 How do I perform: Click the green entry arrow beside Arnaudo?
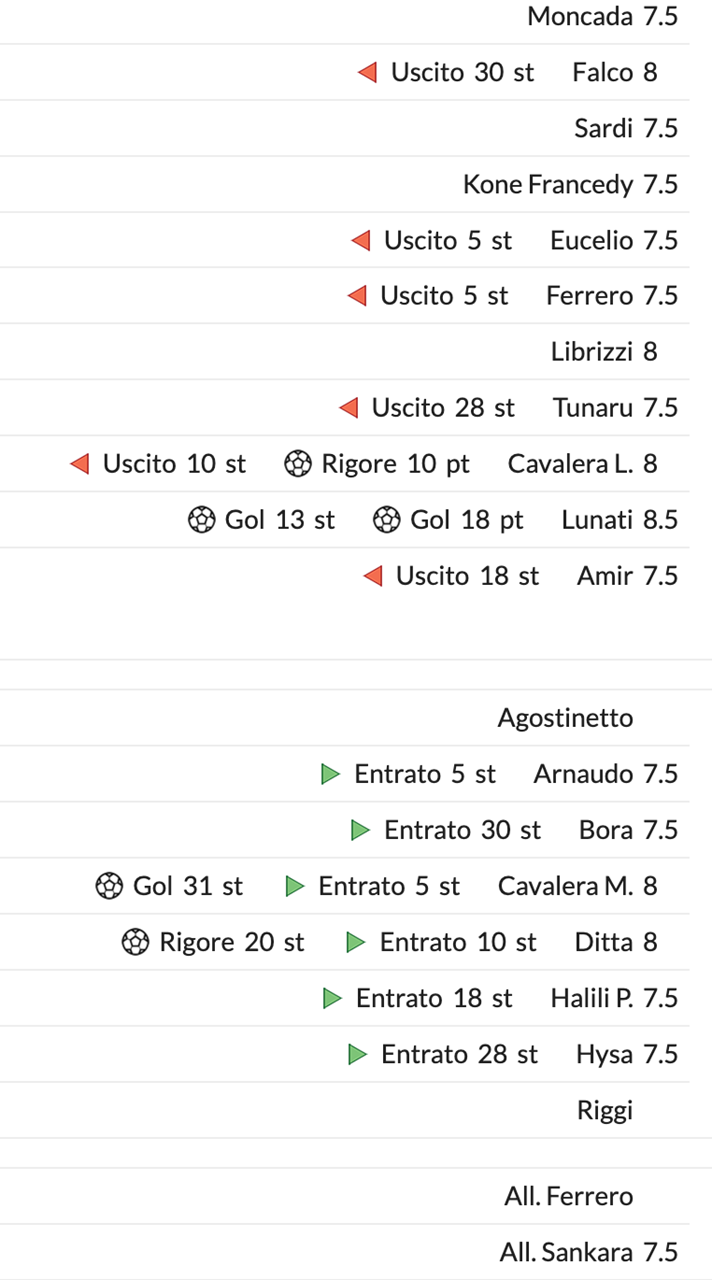click(x=331, y=774)
